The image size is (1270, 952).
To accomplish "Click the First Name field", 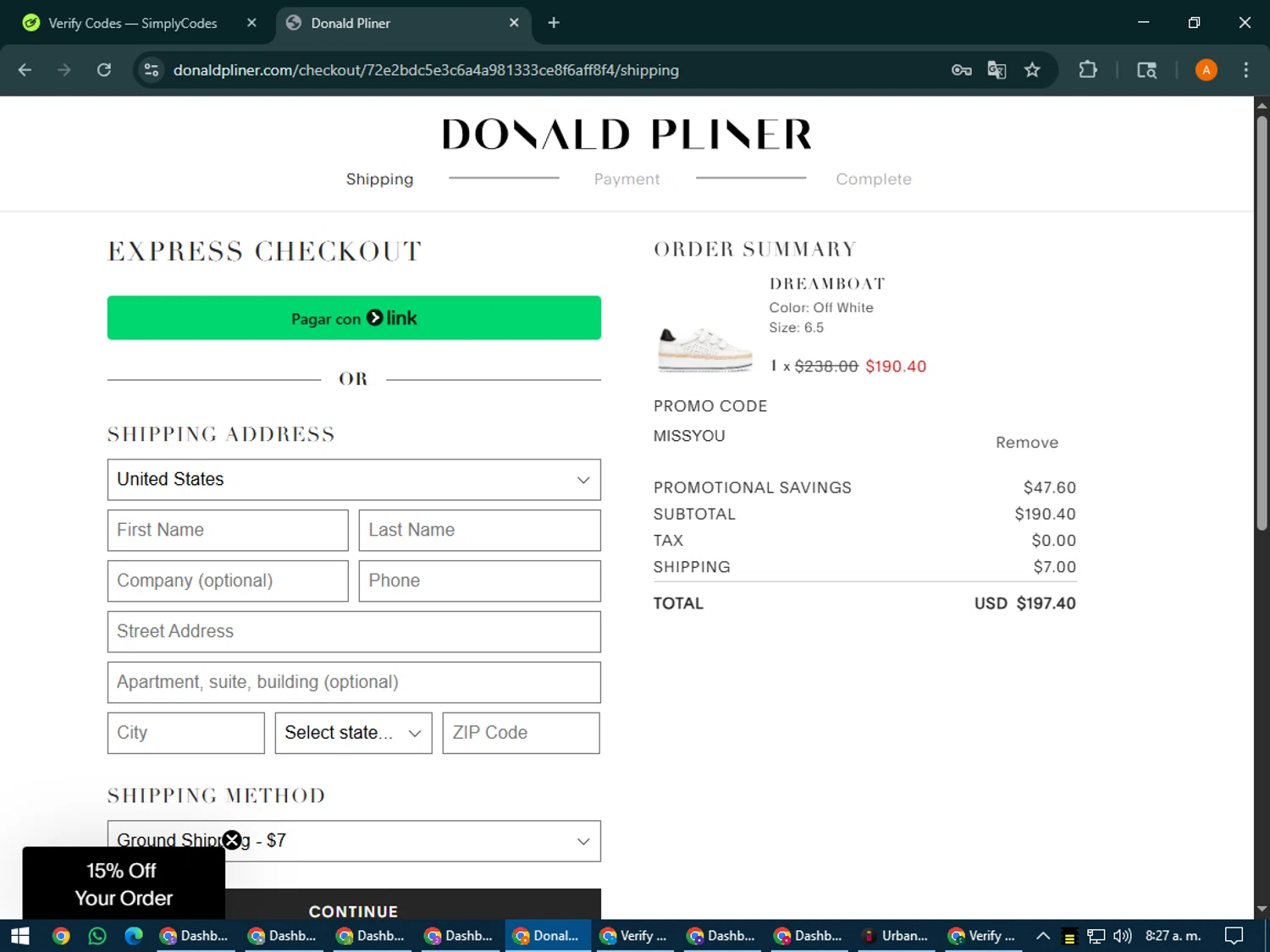I will tap(228, 531).
